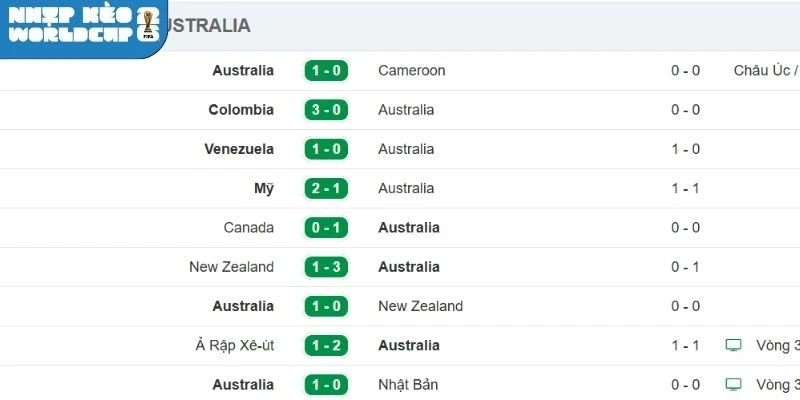Open the Canada team link
This screenshot has height=400, width=800.
coord(249,227)
